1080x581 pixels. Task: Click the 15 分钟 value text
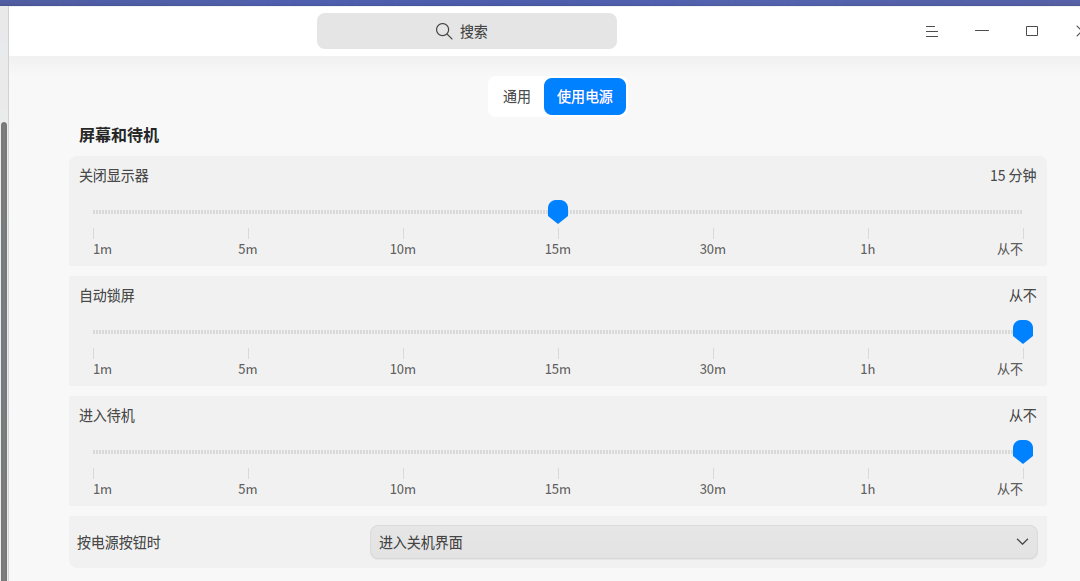pos(1013,176)
